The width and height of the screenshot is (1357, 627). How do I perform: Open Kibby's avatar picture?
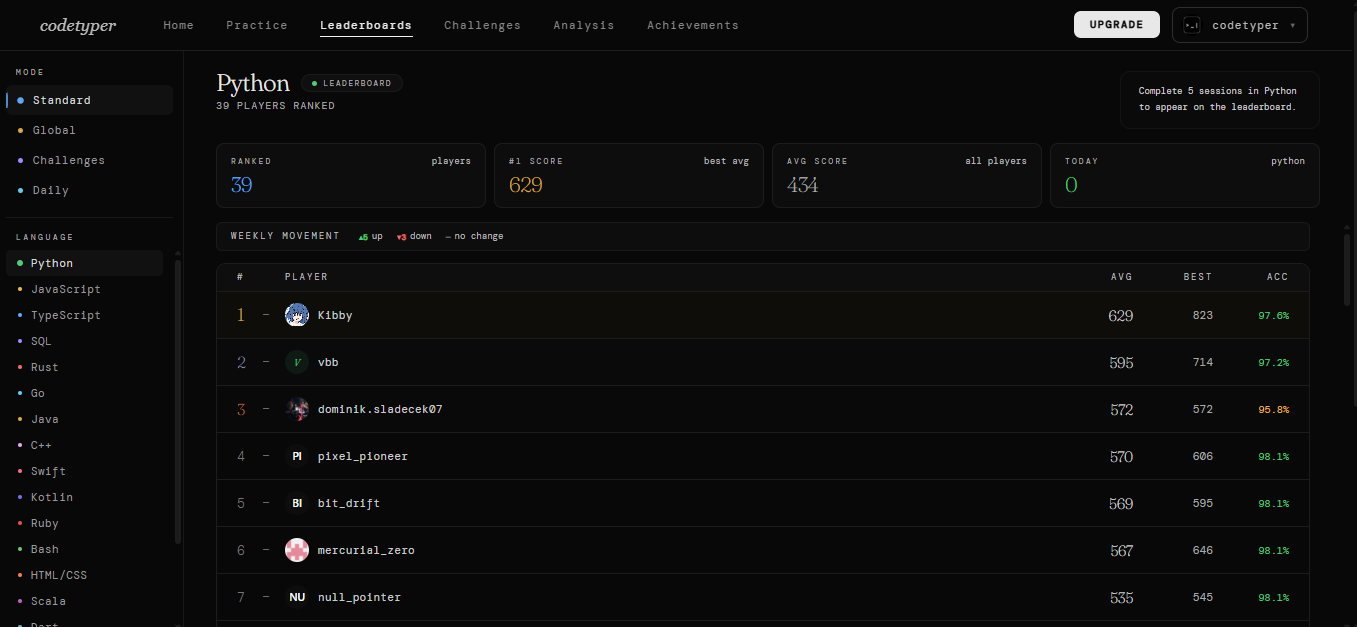(296, 315)
